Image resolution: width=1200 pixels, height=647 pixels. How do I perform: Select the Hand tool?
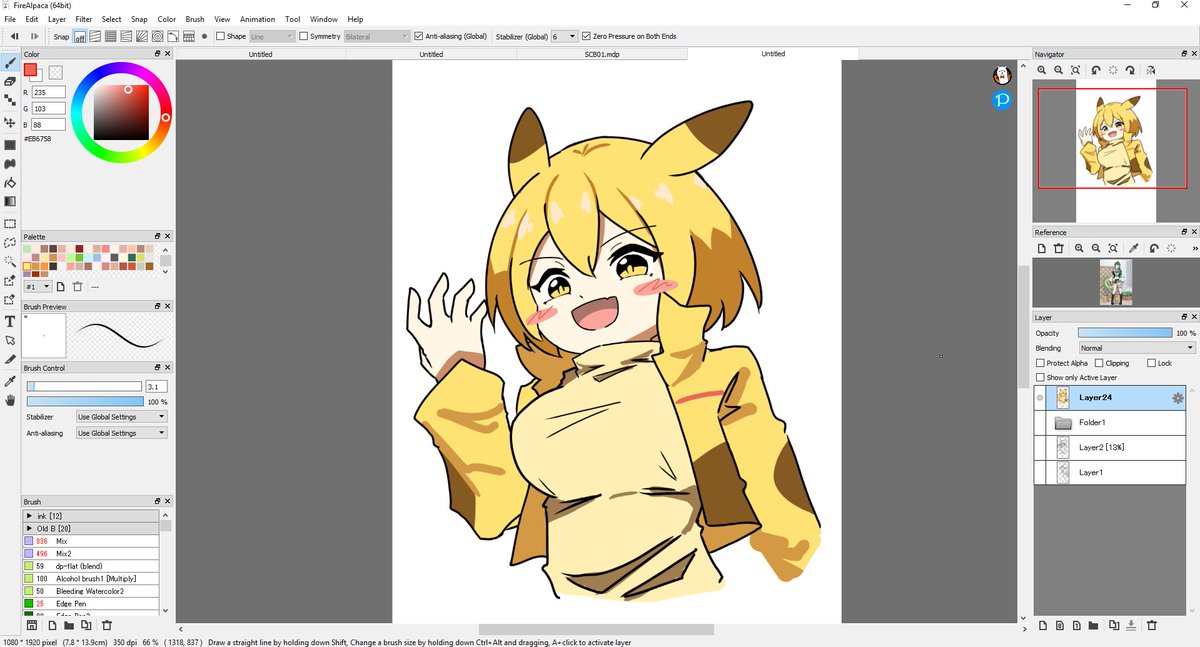pos(10,400)
